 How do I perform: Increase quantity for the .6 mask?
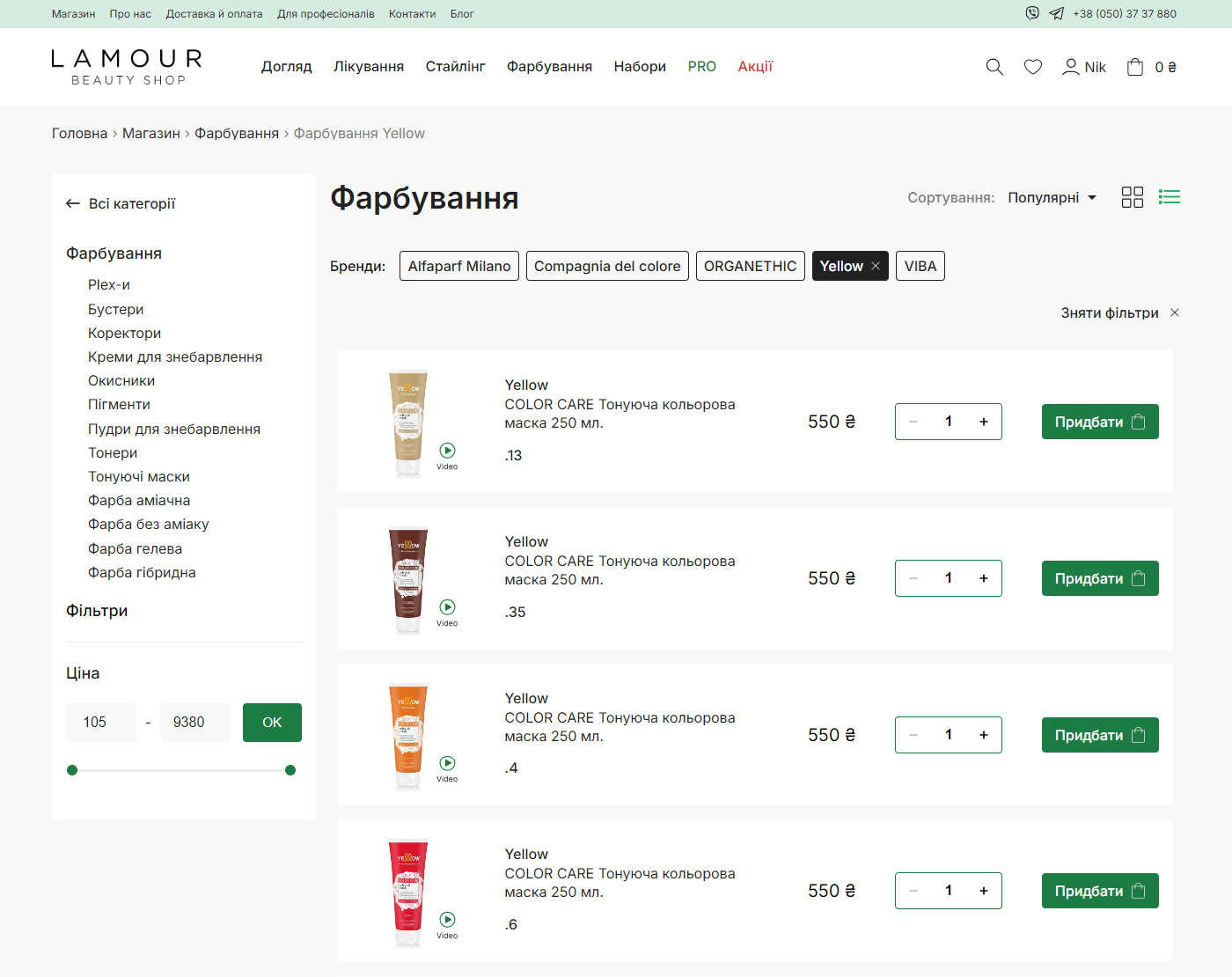click(x=984, y=891)
